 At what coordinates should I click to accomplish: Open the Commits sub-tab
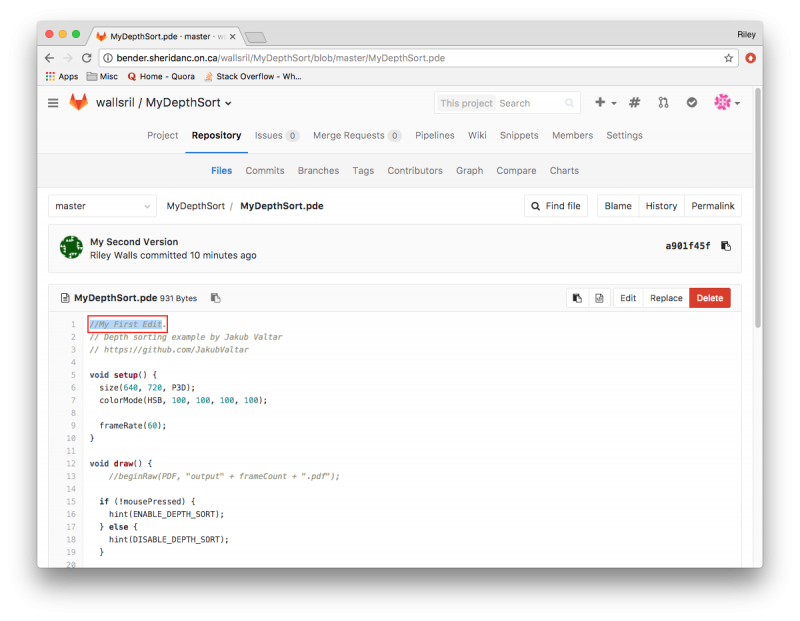265,171
